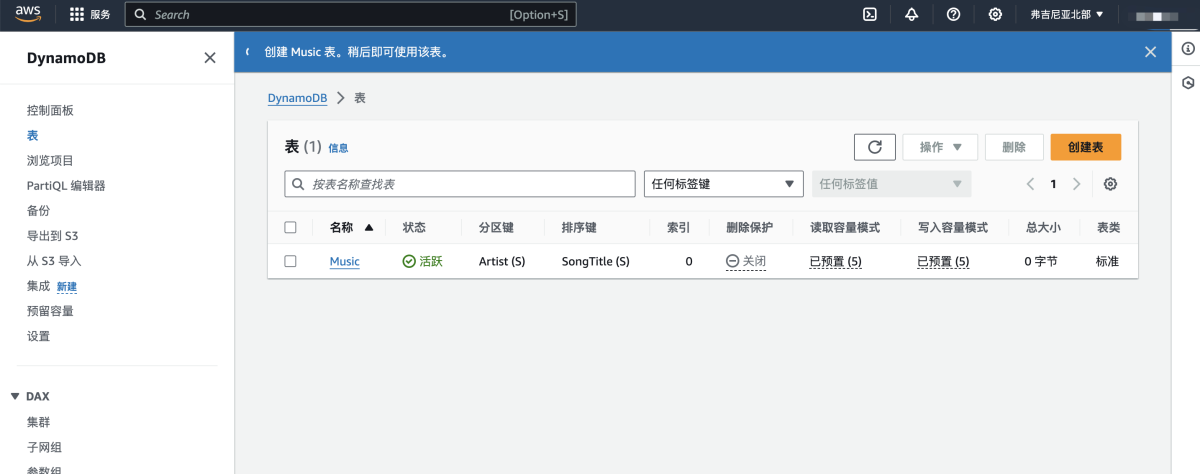This screenshot has width=1200, height=474.
Task: Select all tables checkbox in header
Action: click(x=291, y=228)
